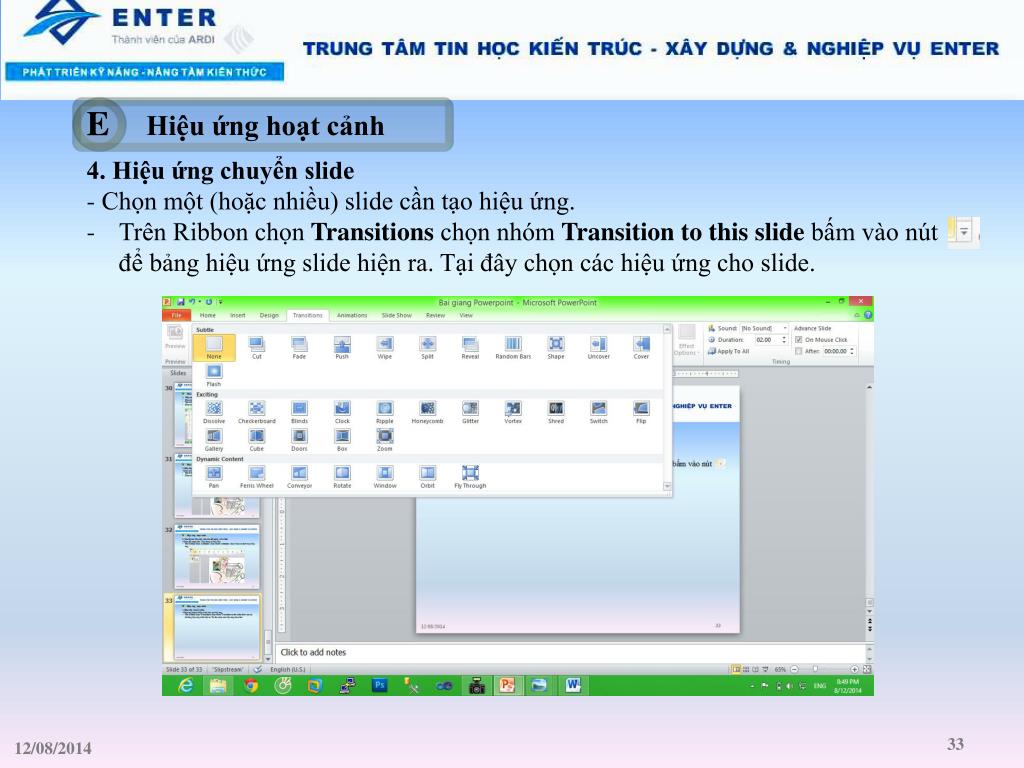The width and height of the screenshot is (1024, 768).
Task: Select the Ferris Wheel transition
Action: pos(257,477)
